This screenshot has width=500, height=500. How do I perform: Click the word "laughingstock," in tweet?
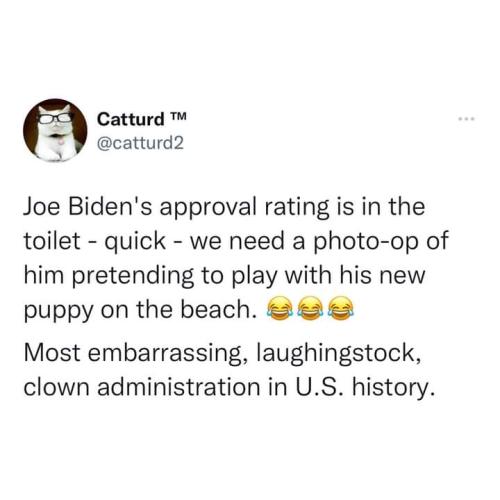(x=337, y=354)
